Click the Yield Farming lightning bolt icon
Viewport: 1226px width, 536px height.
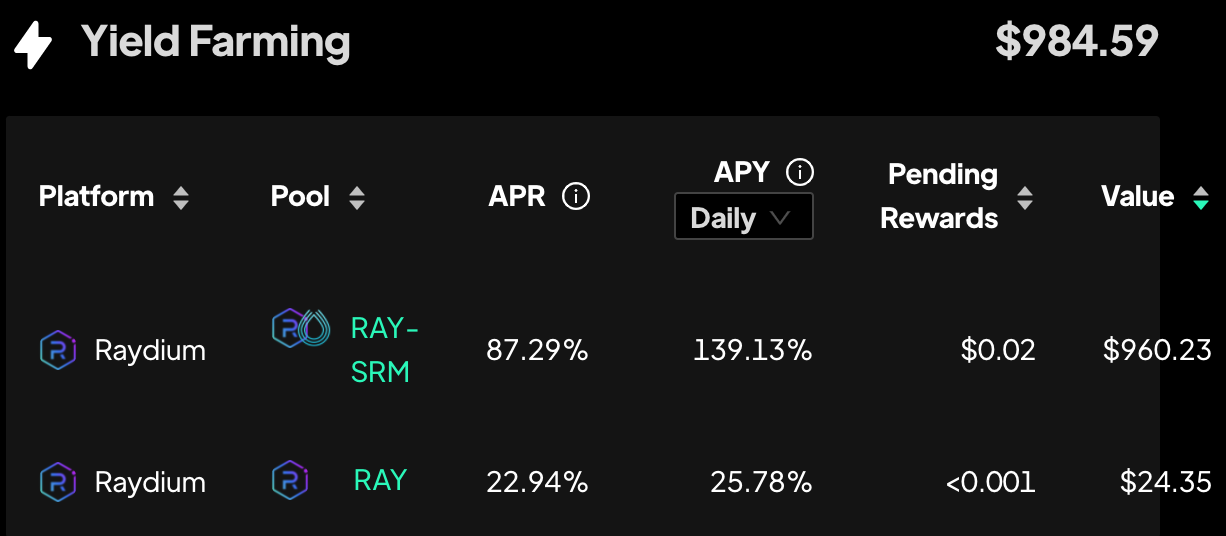32,44
